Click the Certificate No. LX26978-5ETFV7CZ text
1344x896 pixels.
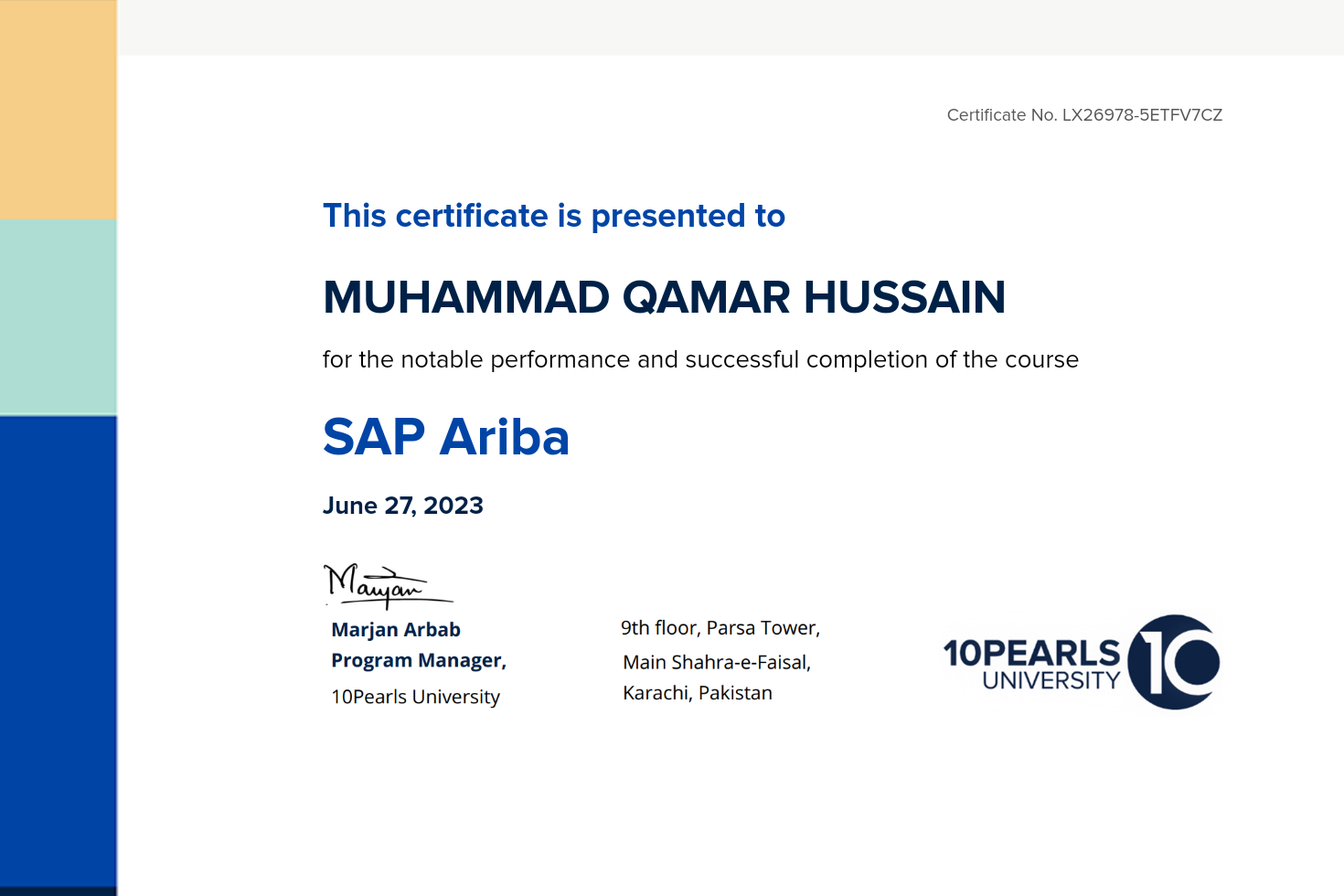tap(1084, 115)
